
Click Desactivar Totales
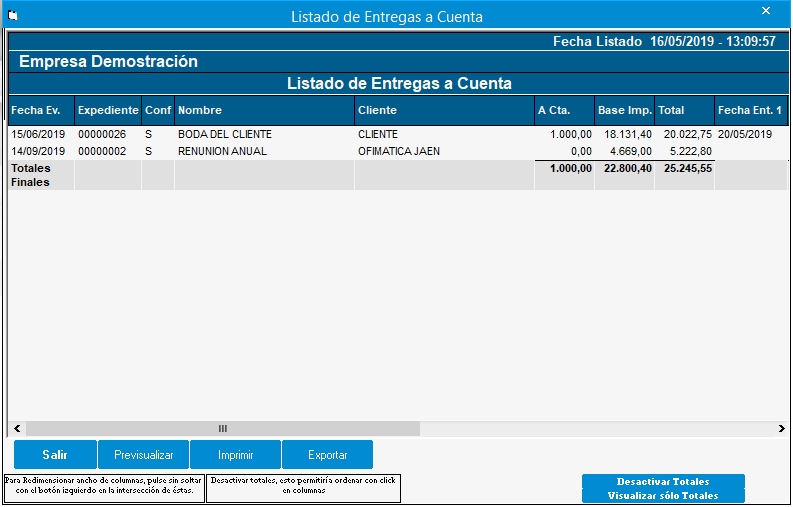tap(663, 481)
